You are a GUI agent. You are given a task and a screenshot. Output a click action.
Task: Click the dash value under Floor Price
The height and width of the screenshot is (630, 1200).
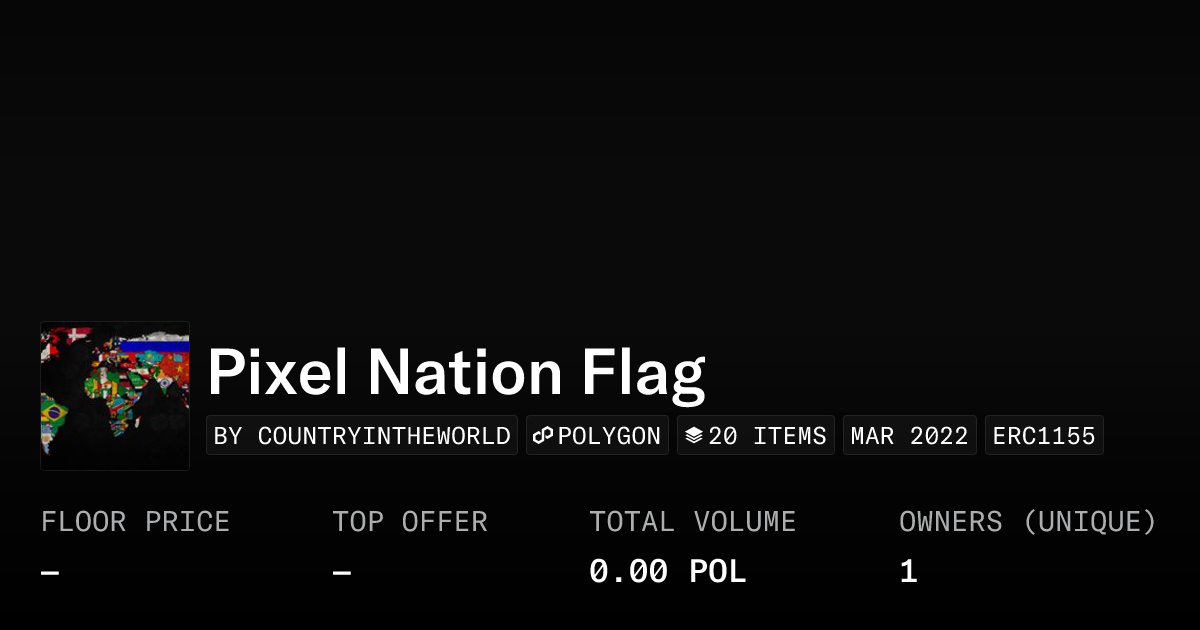(x=50, y=573)
